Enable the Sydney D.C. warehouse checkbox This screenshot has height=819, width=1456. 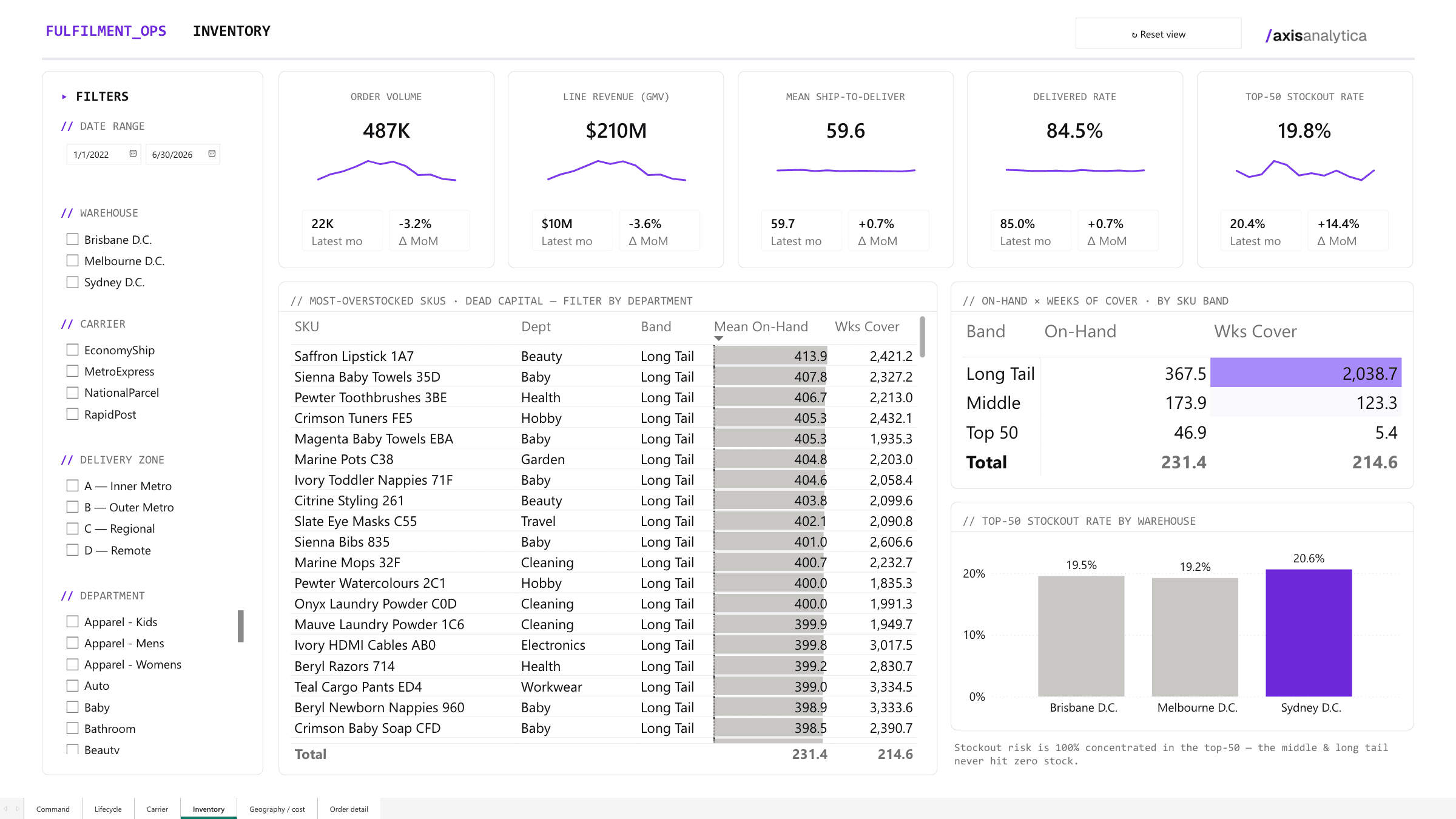pyautogui.click(x=72, y=282)
